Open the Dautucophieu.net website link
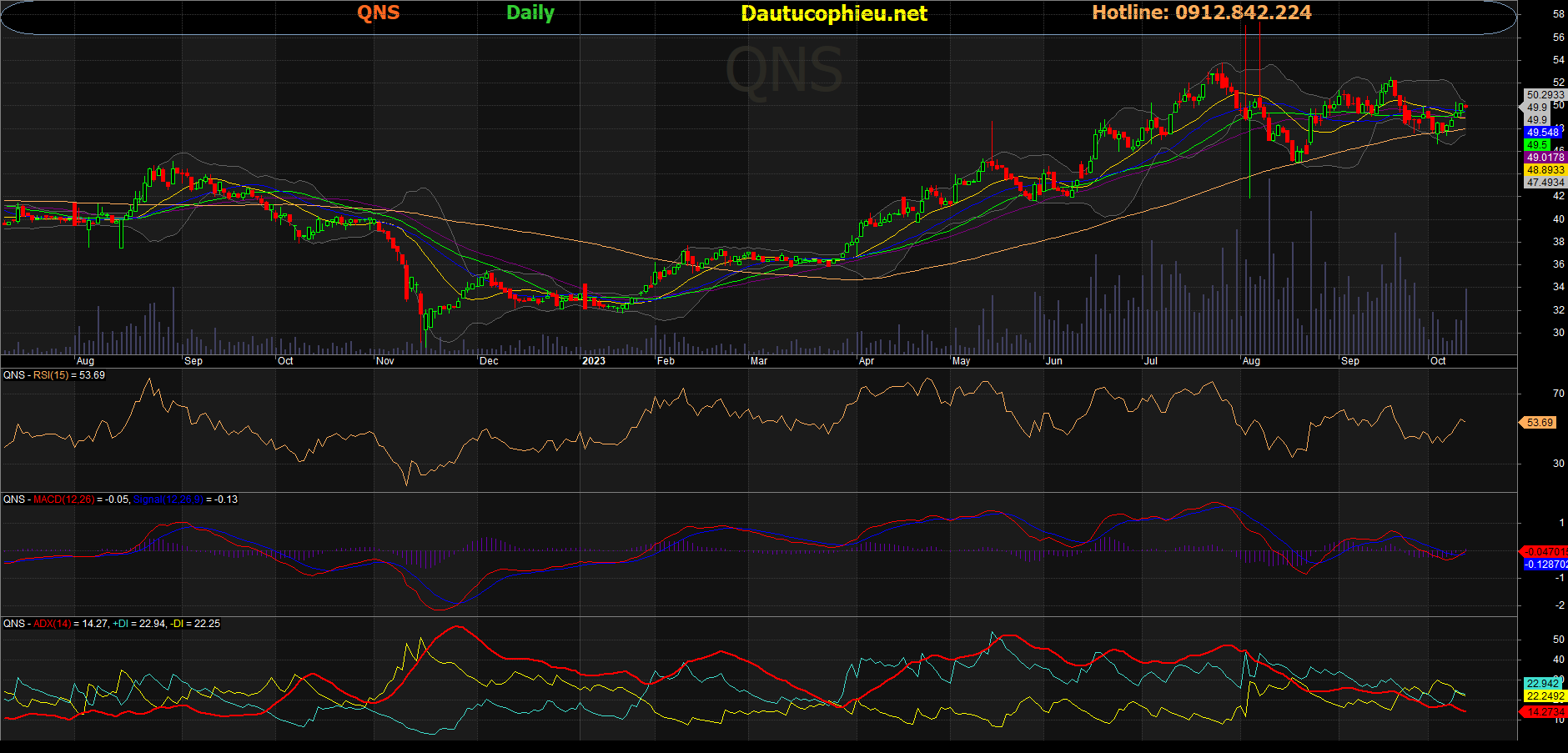This screenshot has width=1568, height=753. [x=833, y=13]
